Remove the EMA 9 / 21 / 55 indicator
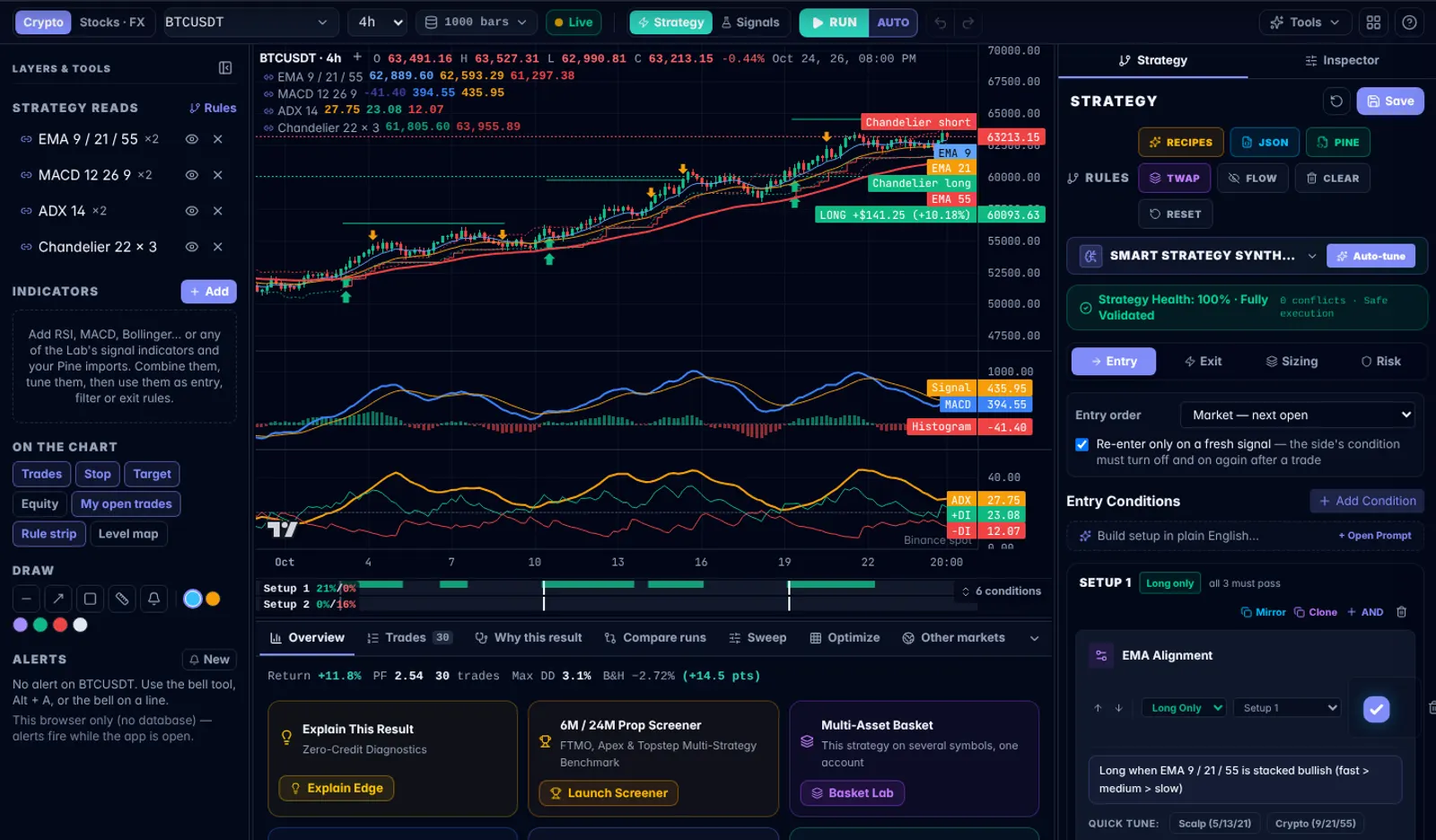Viewport: 1436px width, 840px height. (x=217, y=139)
